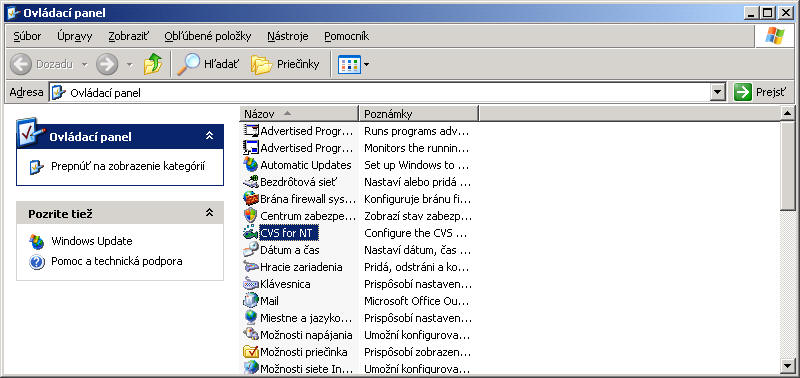Sort by the Názov column header
This screenshot has width=800, height=378.
pos(299,114)
